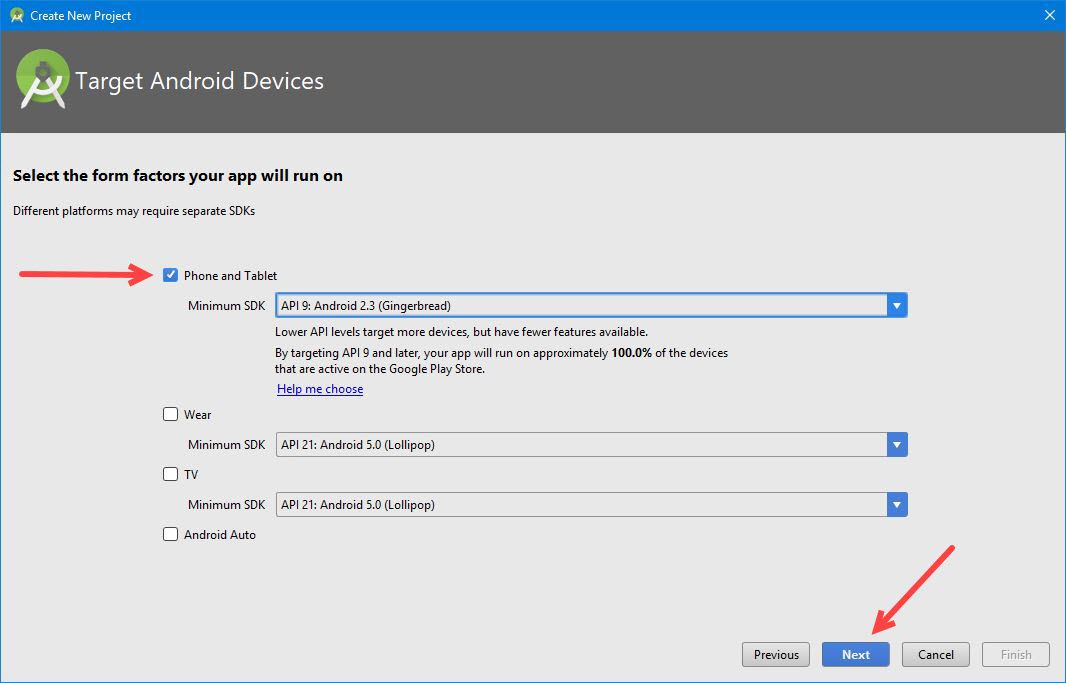Enable the Wear form factor checkbox

tap(170, 414)
